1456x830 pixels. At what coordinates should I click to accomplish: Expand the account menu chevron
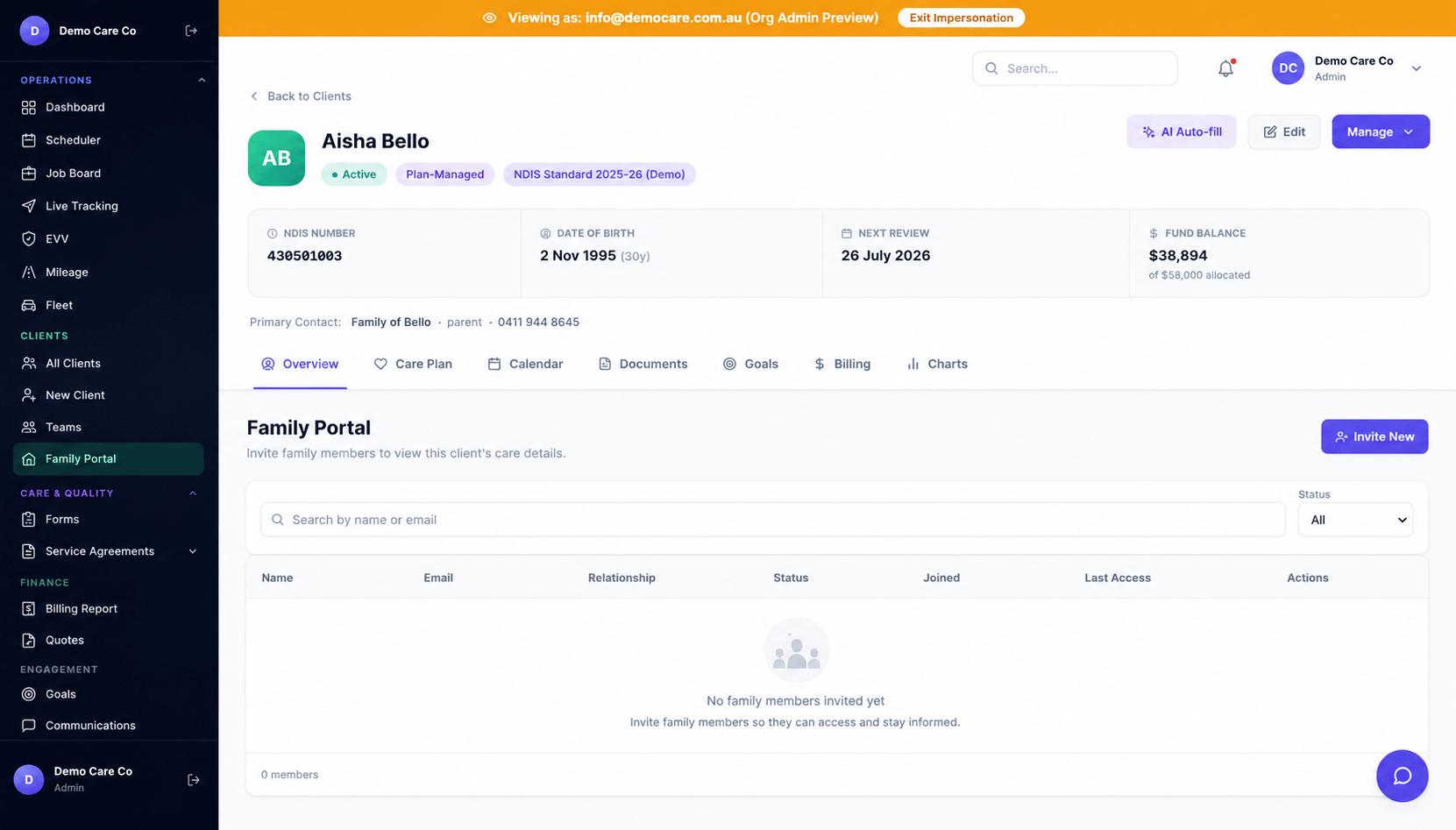(x=1417, y=68)
